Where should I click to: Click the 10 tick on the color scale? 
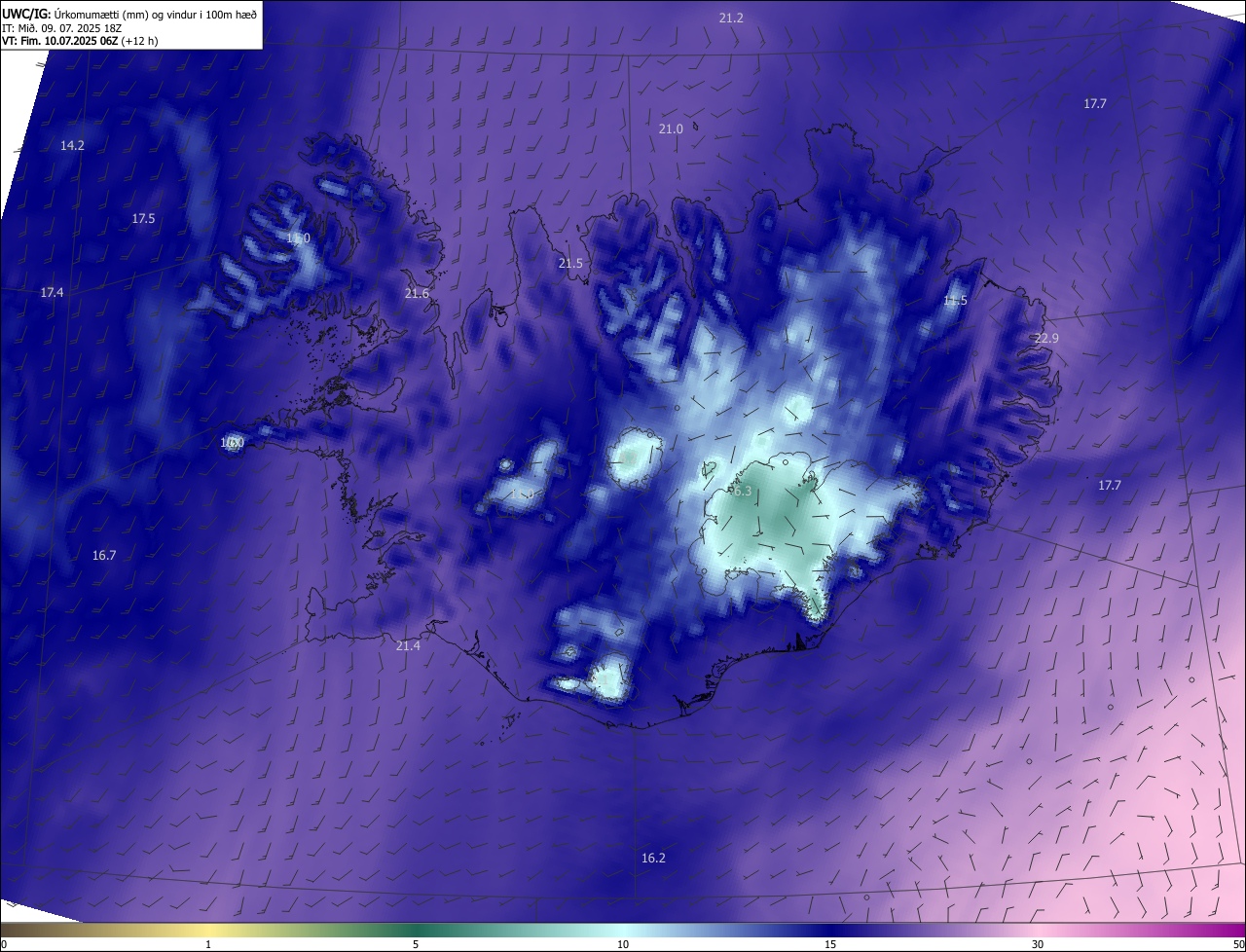(623, 945)
